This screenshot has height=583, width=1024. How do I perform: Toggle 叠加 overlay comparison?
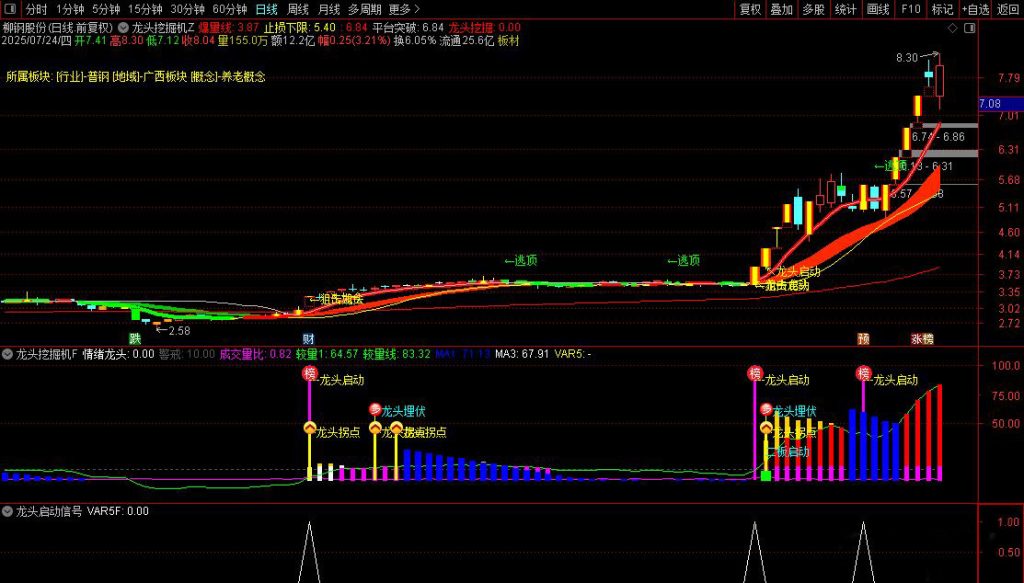(x=782, y=10)
